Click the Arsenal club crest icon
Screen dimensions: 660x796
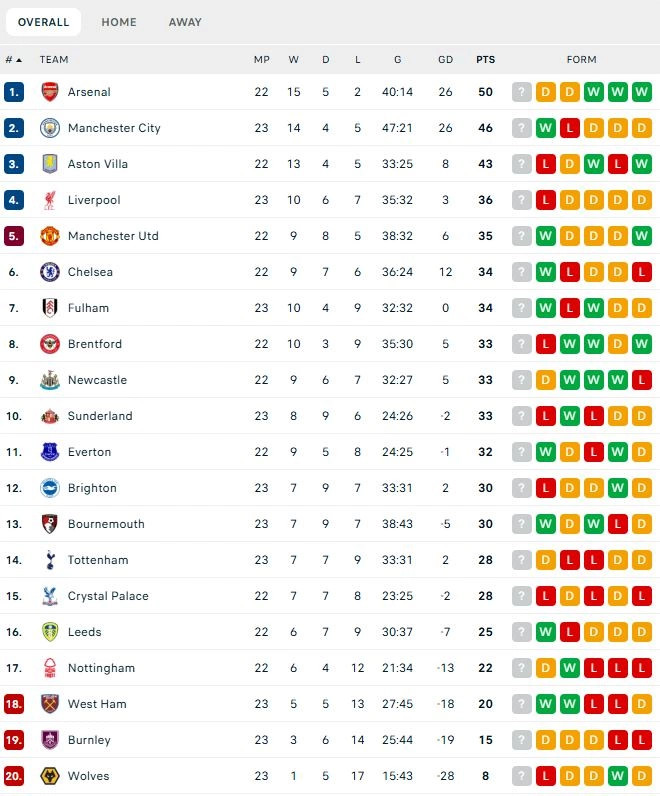(50, 92)
